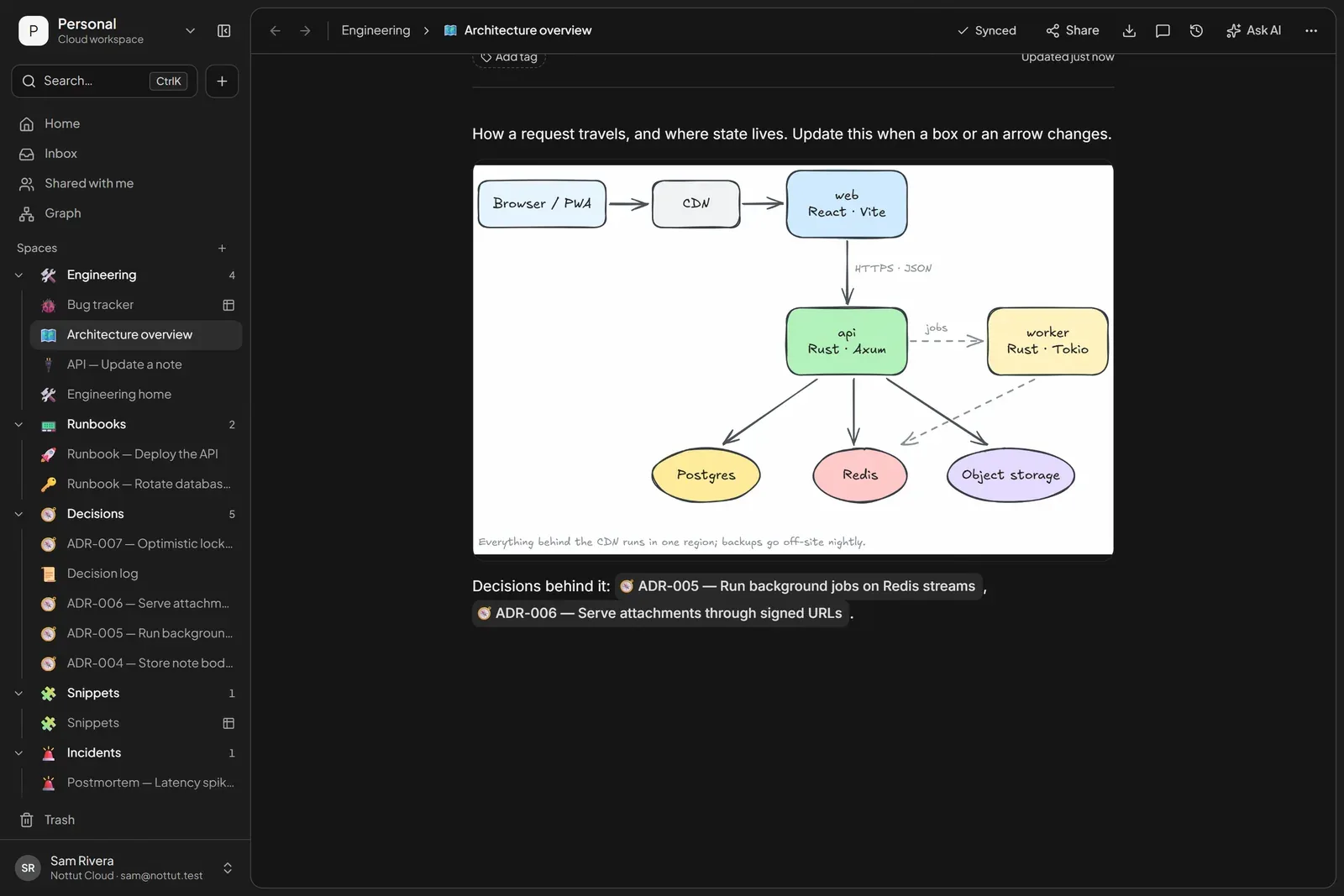The height and width of the screenshot is (896, 1344).
Task: Click the Snippets page table icon
Action: (x=228, y=723)
